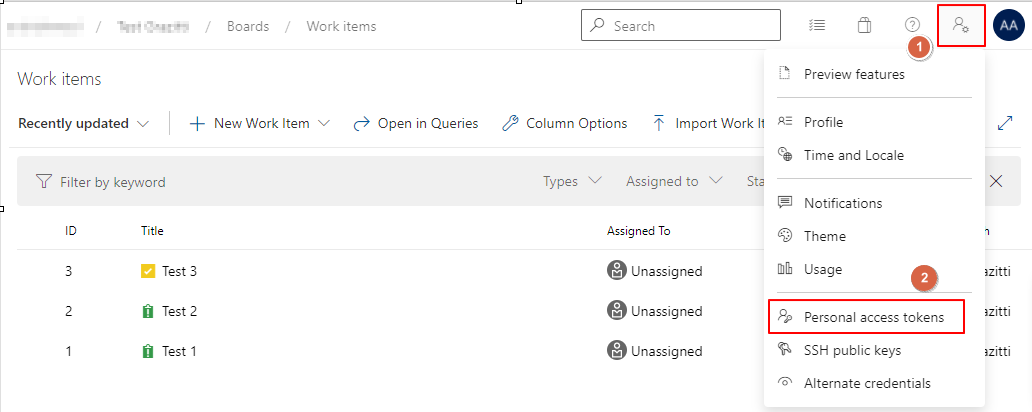Click Open in Queries button
Viewport: 1032px width, 412px height.
coord(416,124)
